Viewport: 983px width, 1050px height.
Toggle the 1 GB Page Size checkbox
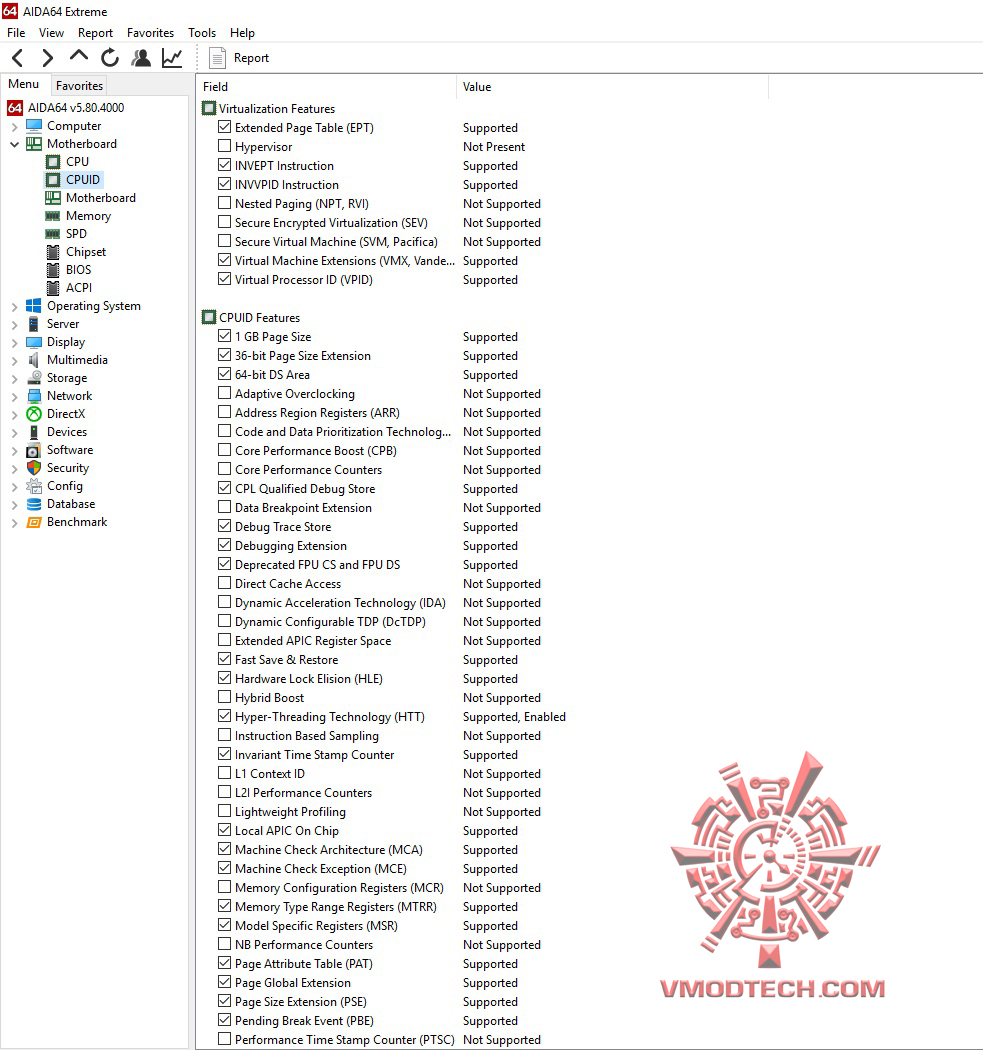(x=224, y=335)
